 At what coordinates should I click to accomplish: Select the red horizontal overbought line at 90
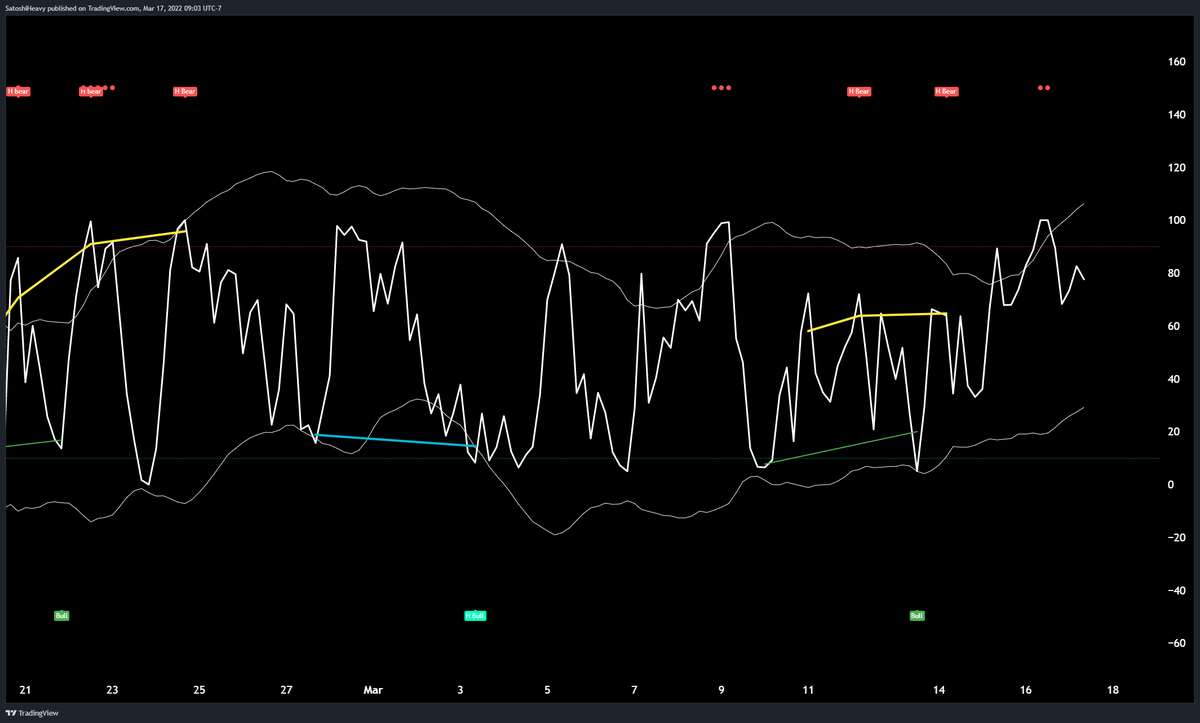pos(582,246)
